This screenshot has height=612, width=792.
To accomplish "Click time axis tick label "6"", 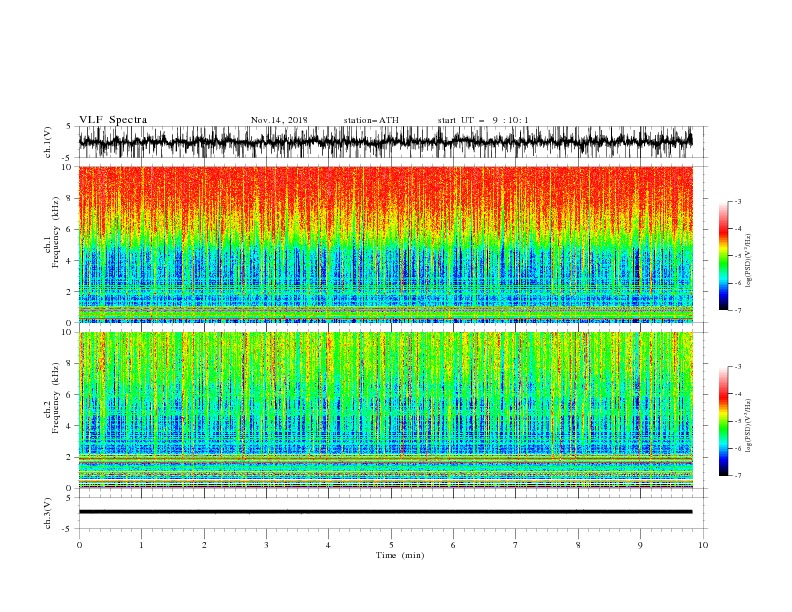I will [x=453, y=545].
